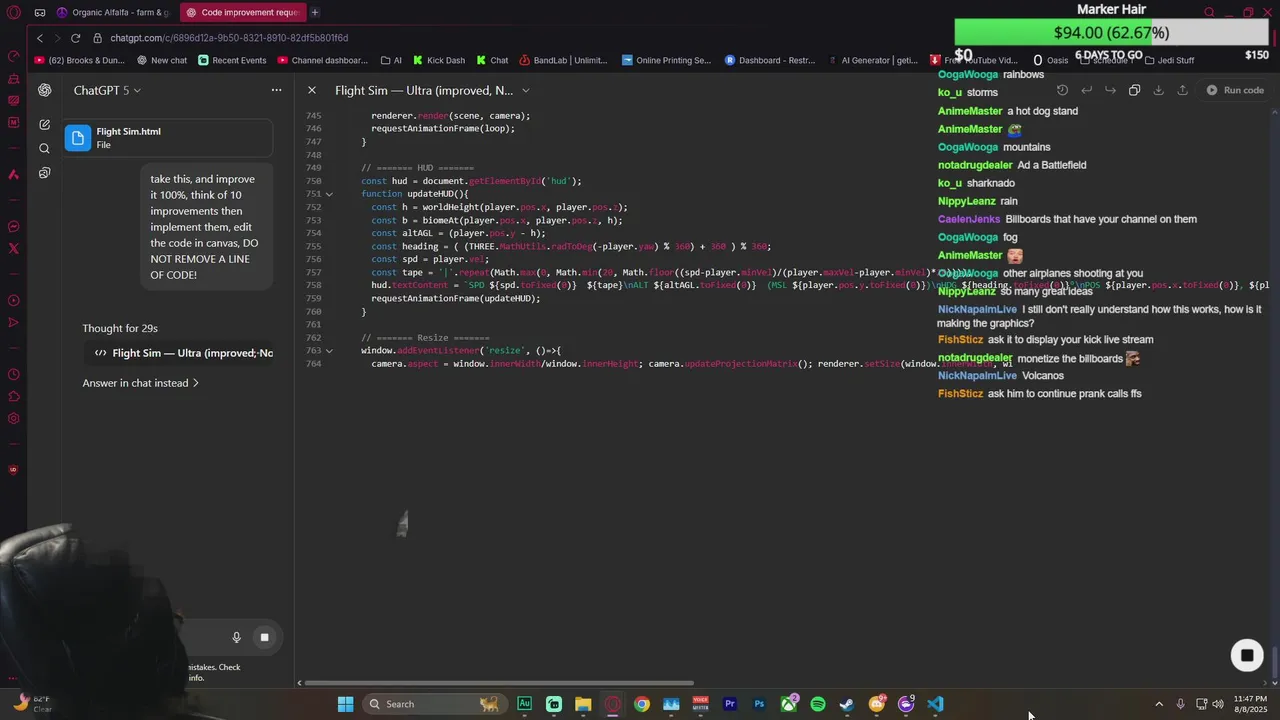This screenshot has width=1280, height=720.
Task: Collapse the updateHUD function fold arrow
Action: point(329,194)
